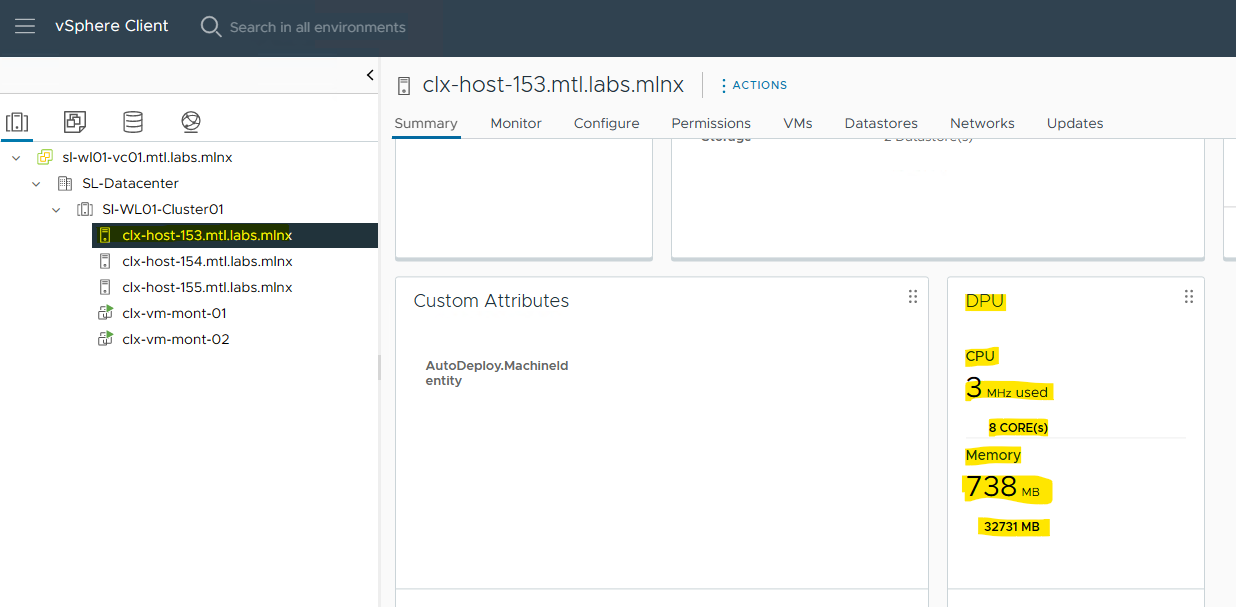Click the clx-host-153.mtl.labs.mlnx page title
The height and width of the screenshot is (607, 1236).
pyautogui.click(x=553, y=85)
